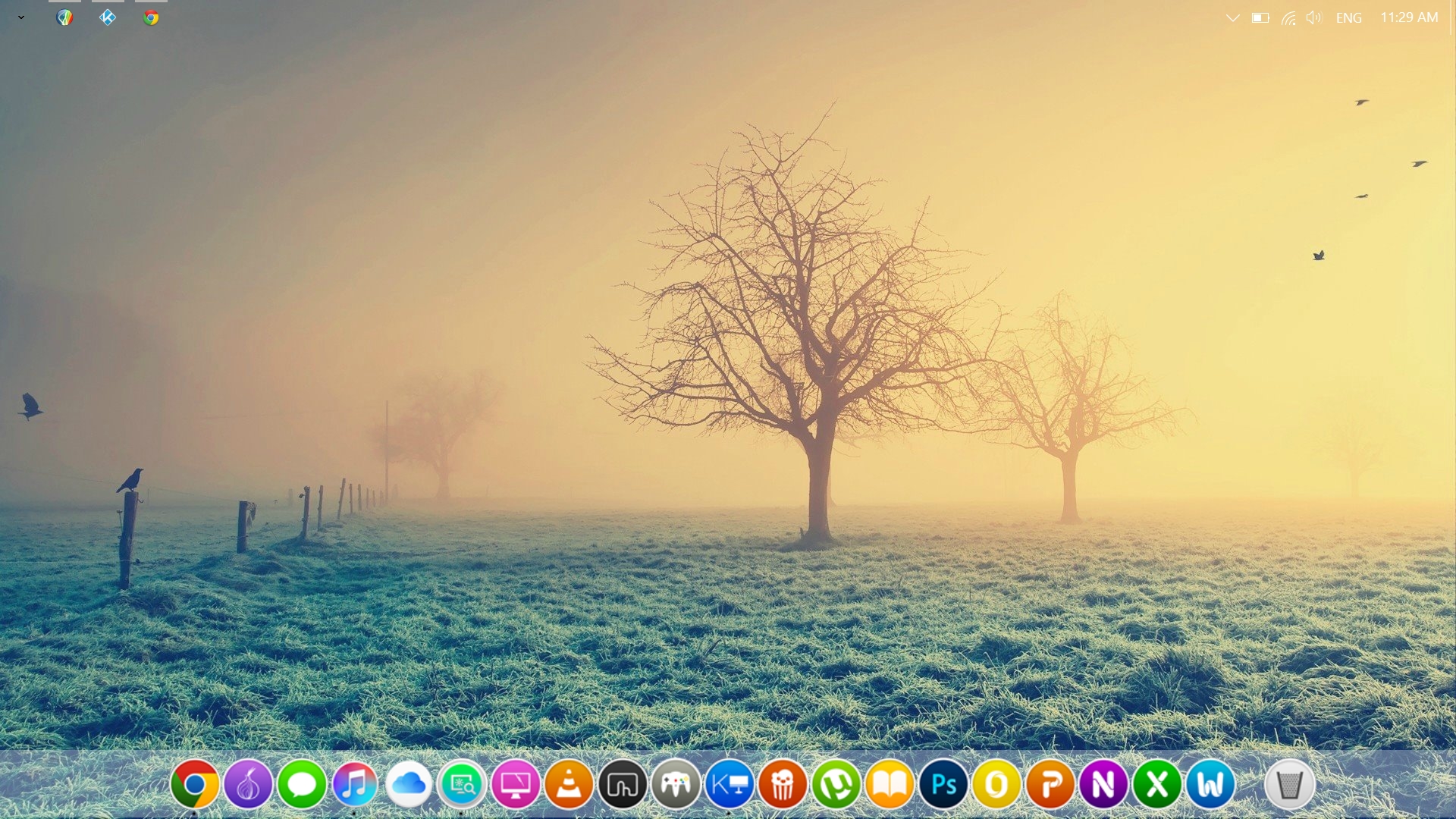Open the ENG language selector
This screenshot has width=1456, height=819.
[1348, 17]
